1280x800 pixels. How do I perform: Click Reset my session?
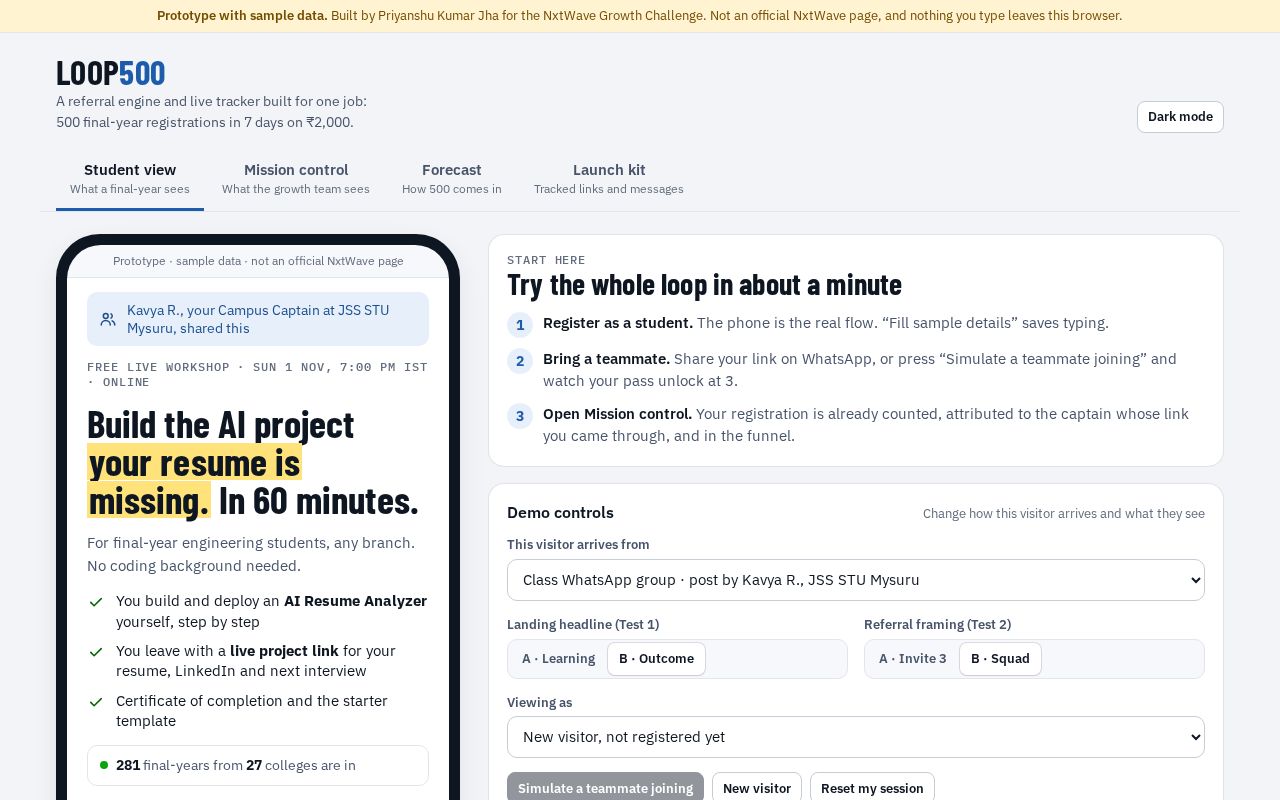point(872,788)
